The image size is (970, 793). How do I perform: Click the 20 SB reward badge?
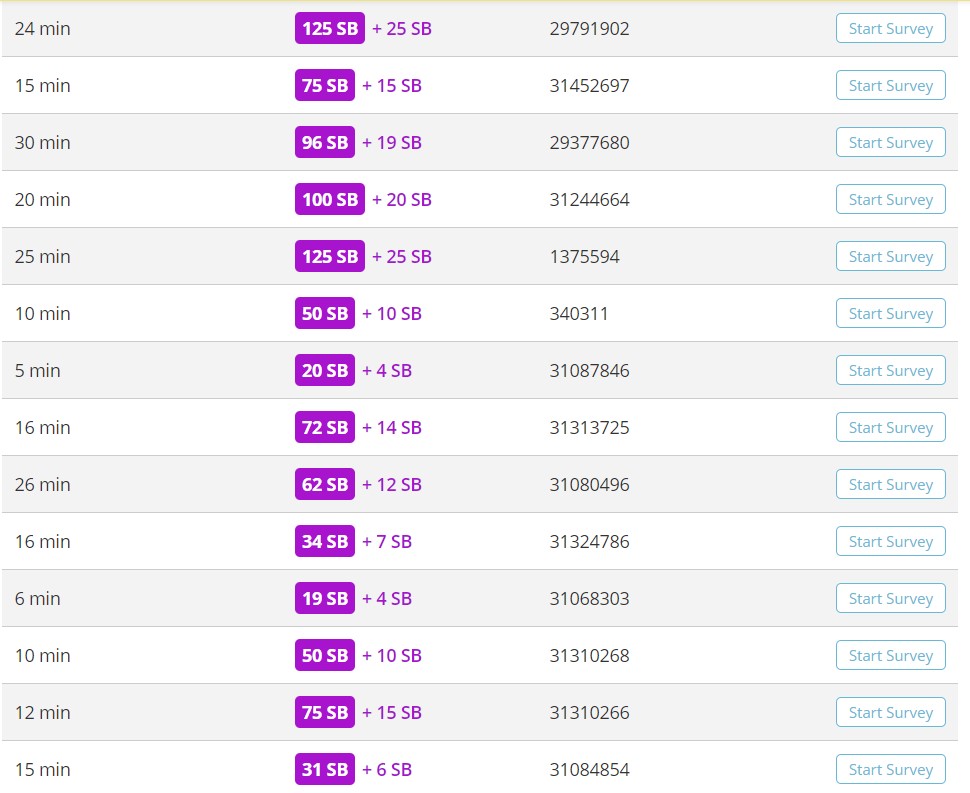coord(325,371)
